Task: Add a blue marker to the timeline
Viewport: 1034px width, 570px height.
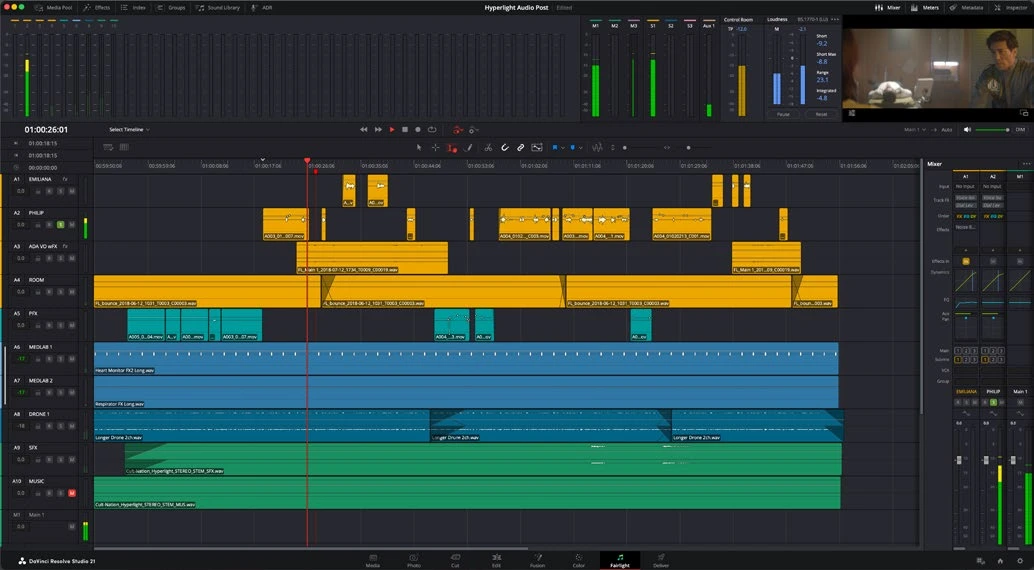Action: pos(572,148)
